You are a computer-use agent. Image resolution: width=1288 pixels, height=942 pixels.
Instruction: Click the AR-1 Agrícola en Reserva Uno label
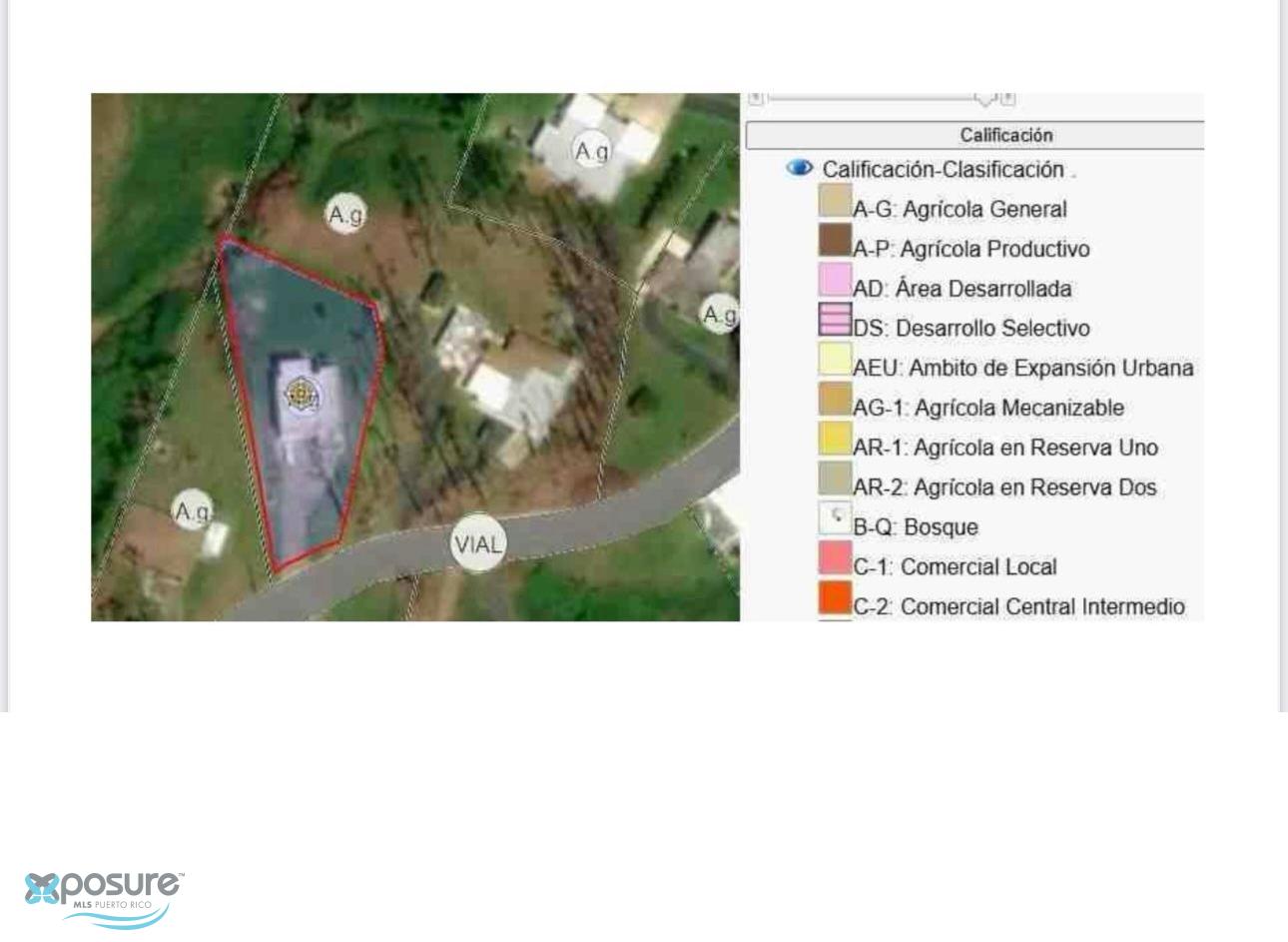point(1004,448)
